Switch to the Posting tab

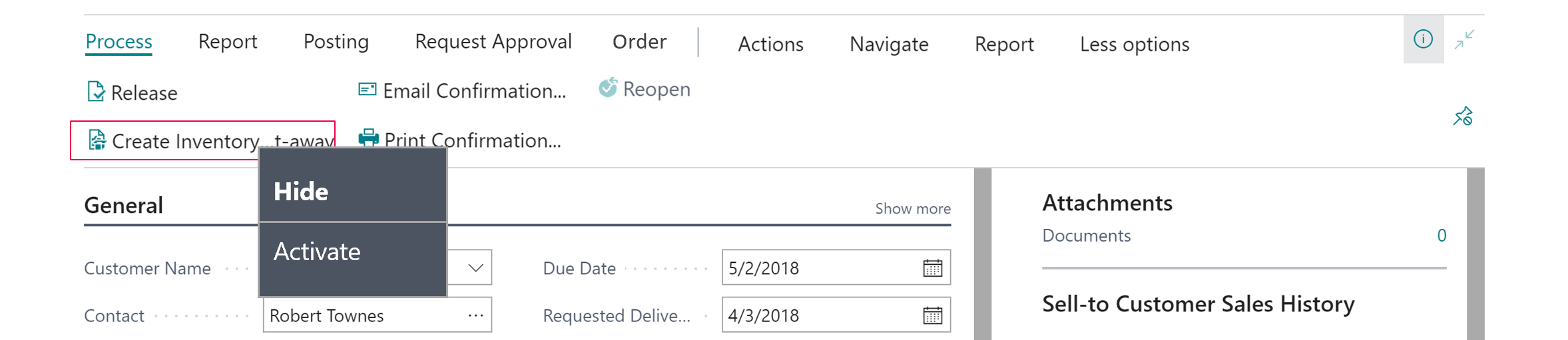[336, 41]
